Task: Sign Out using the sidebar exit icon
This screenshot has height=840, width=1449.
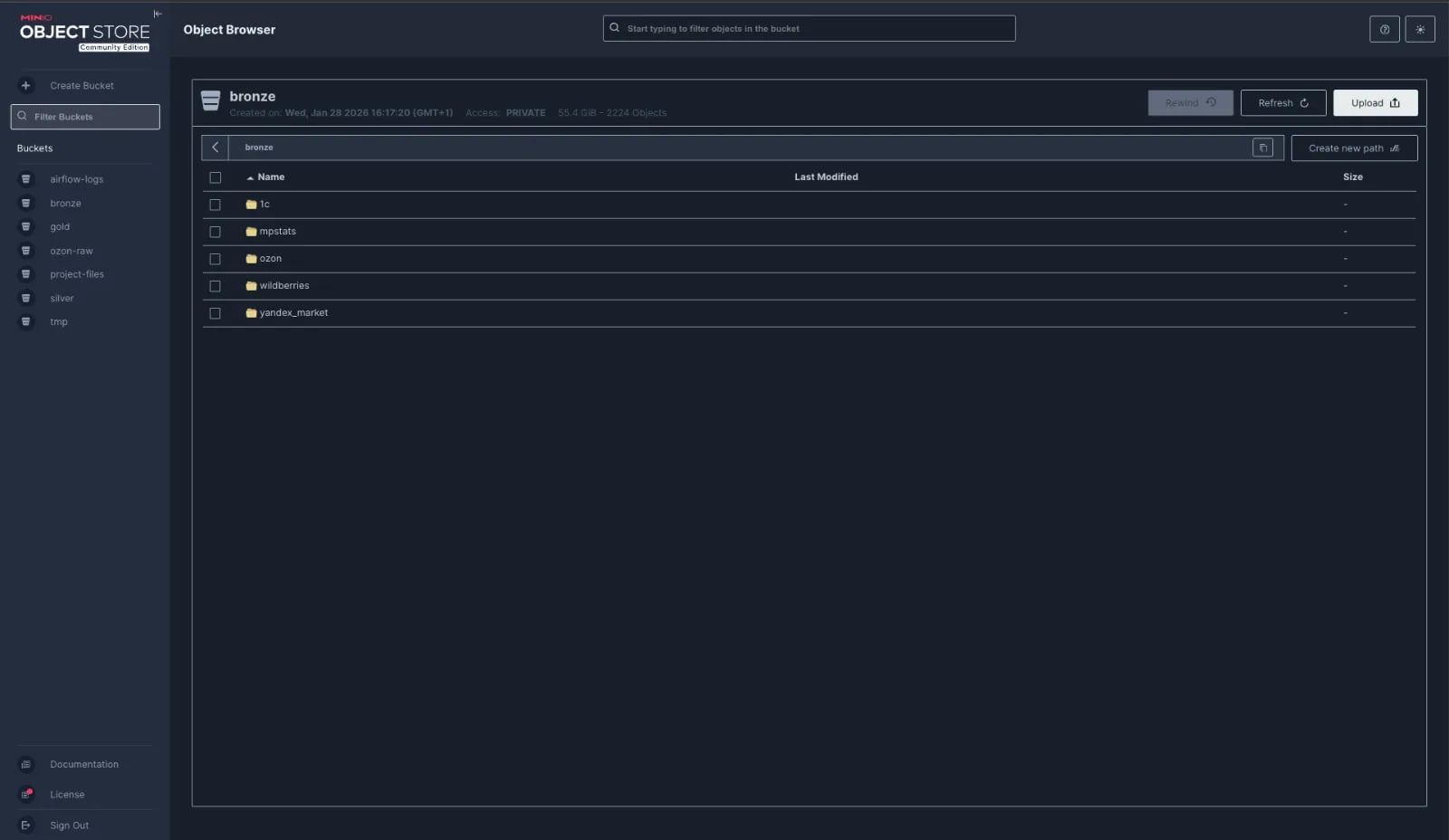Action: pyautogui.click(x=25, y=825)
